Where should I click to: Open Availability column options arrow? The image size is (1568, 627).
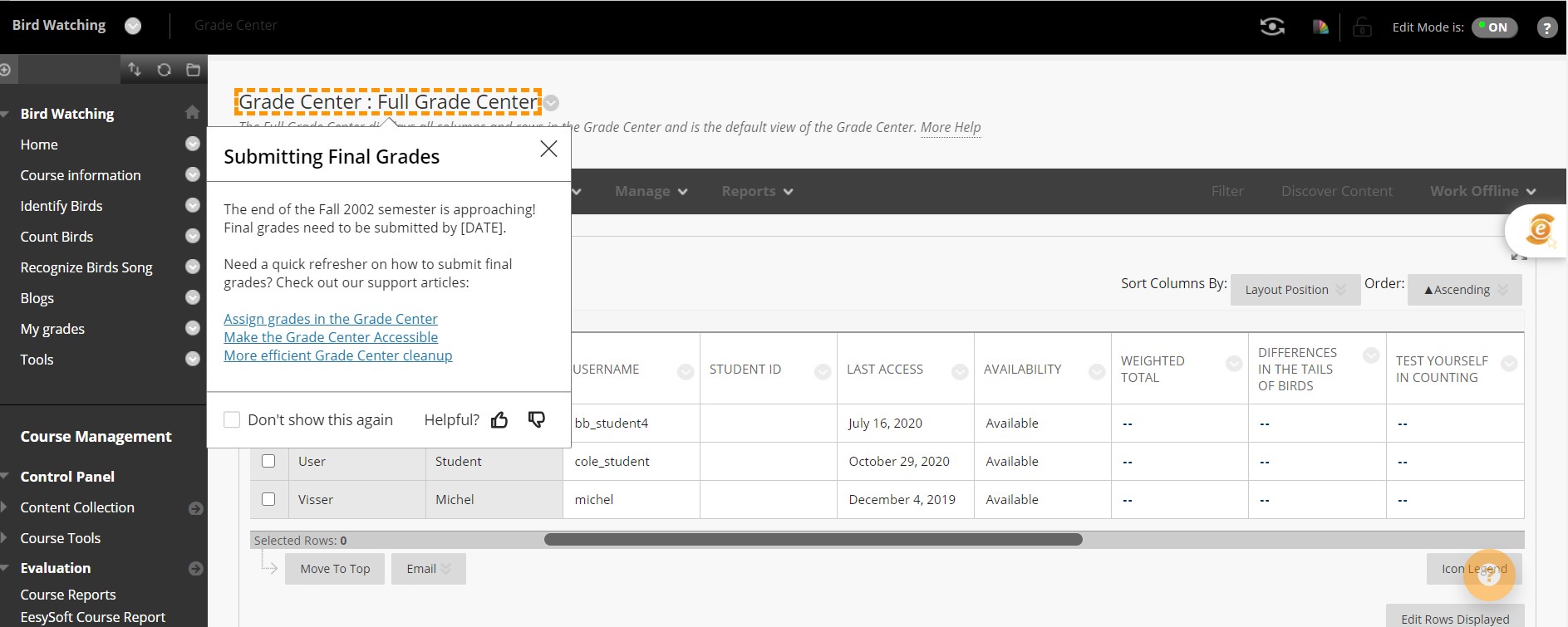1097,372
